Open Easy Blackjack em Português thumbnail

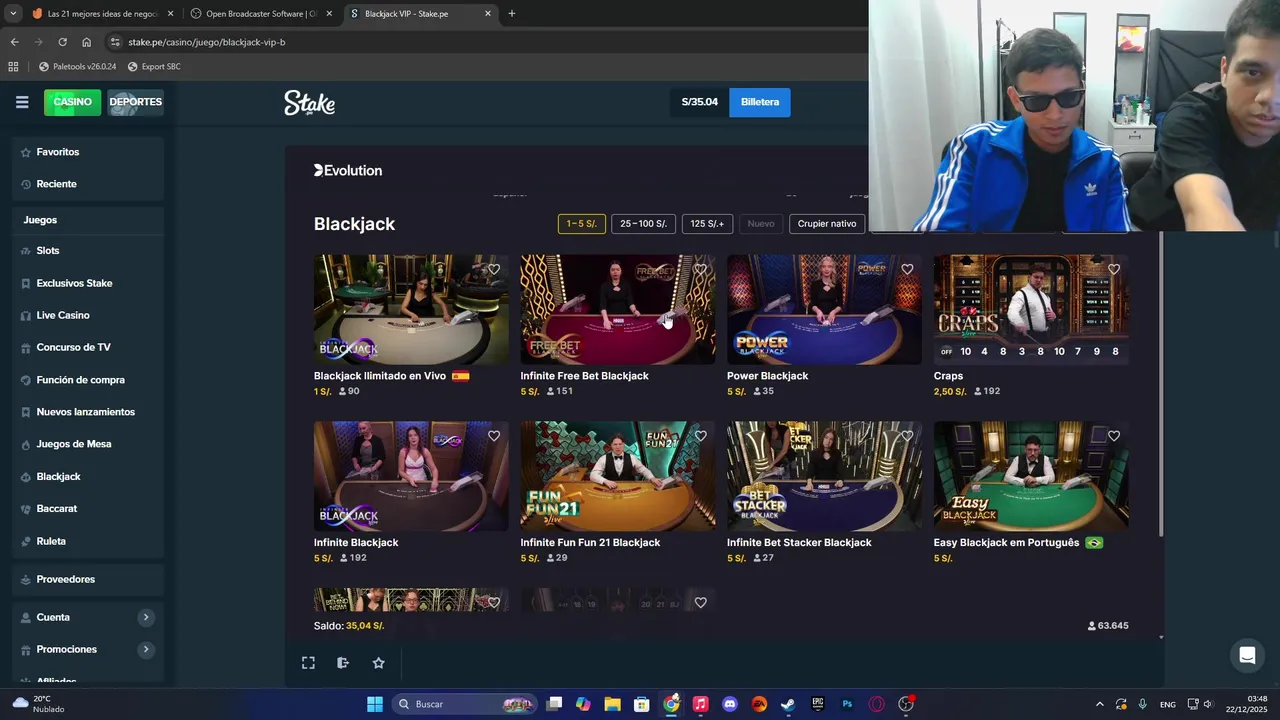[x=1031, y=476]
